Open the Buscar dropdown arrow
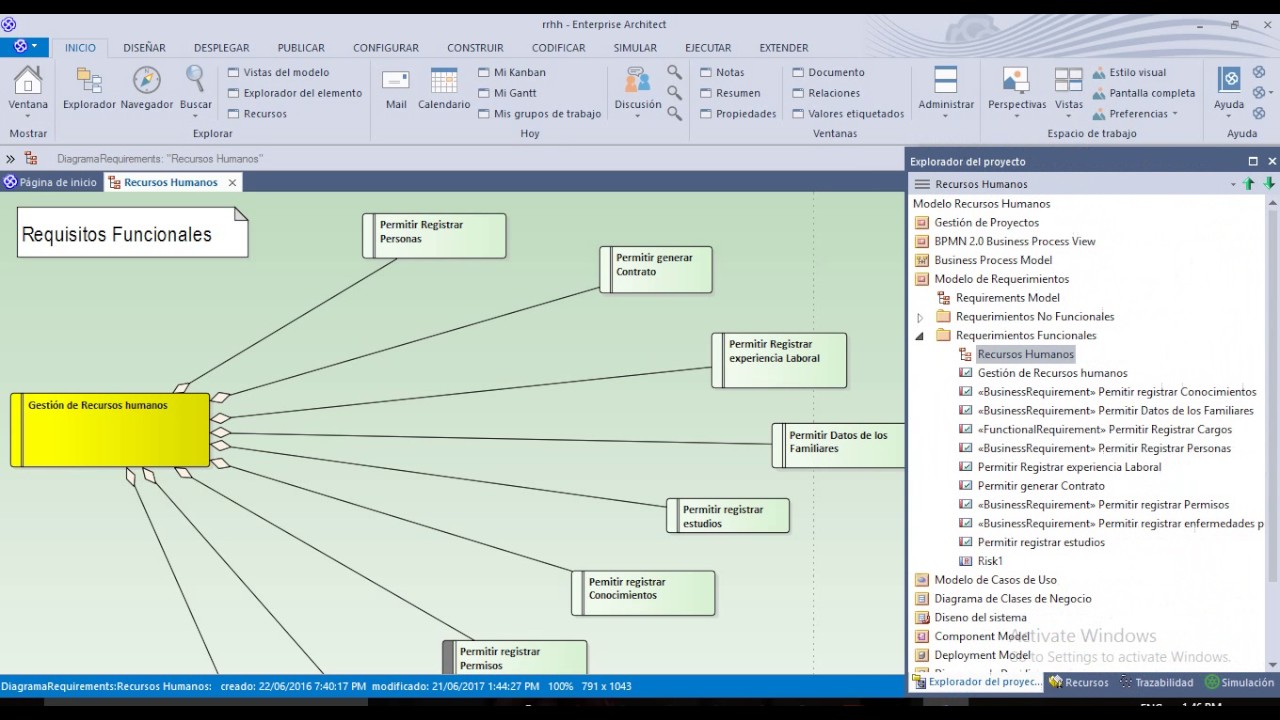Screen dimensions: 1280x720 coord(195,116)
